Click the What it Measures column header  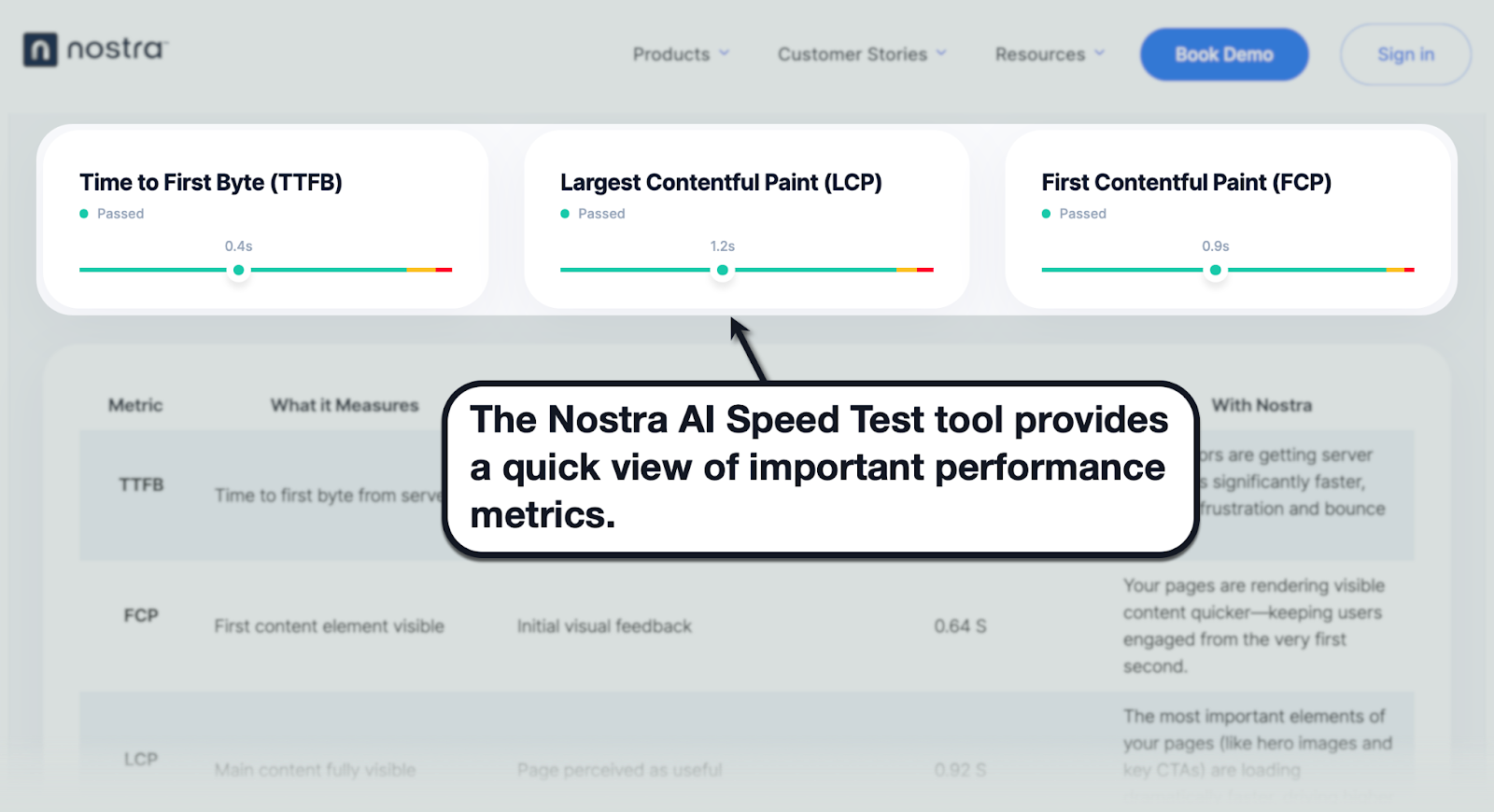tap(345, 405)
